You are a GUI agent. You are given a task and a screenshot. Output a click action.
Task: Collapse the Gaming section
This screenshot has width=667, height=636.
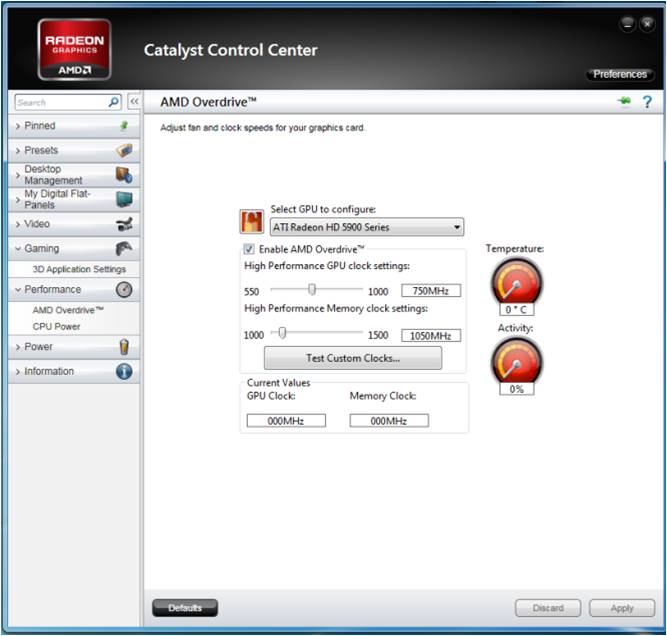74,248
